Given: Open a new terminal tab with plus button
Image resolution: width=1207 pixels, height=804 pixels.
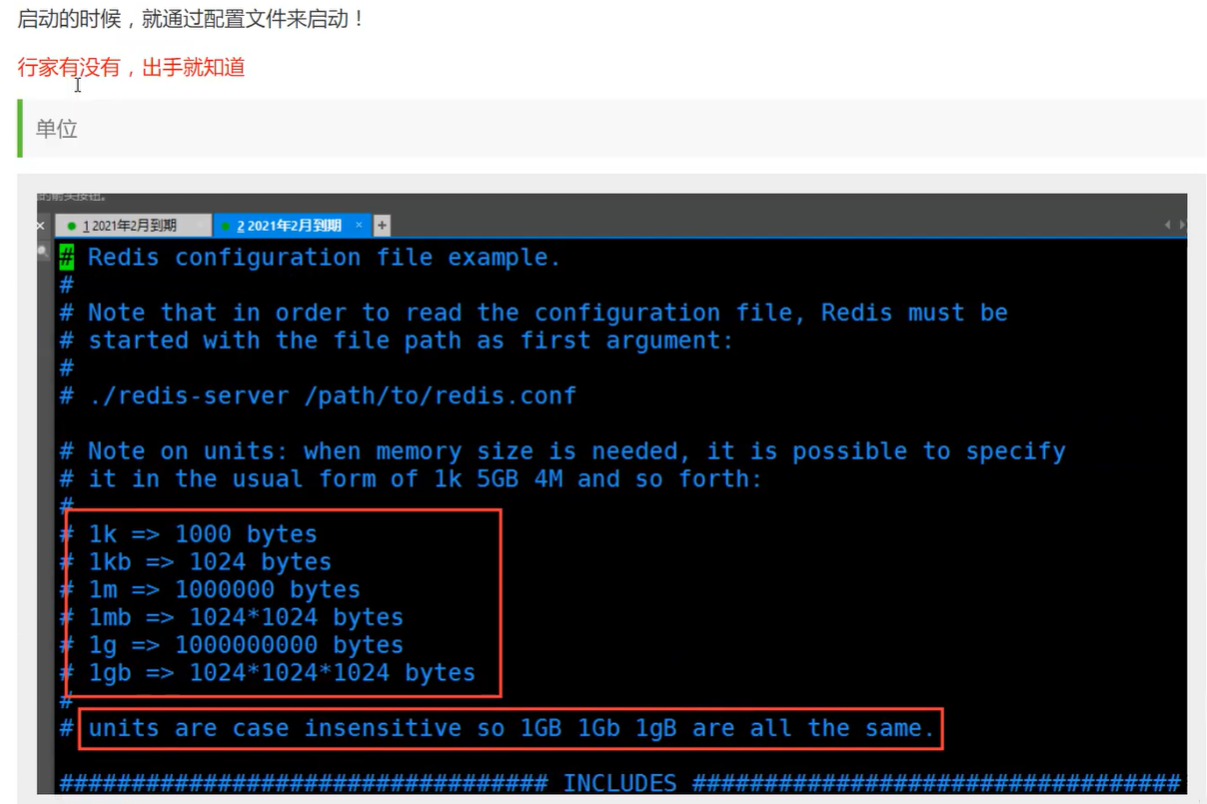Looking at the screenshot, I should [x=382, y=226].
